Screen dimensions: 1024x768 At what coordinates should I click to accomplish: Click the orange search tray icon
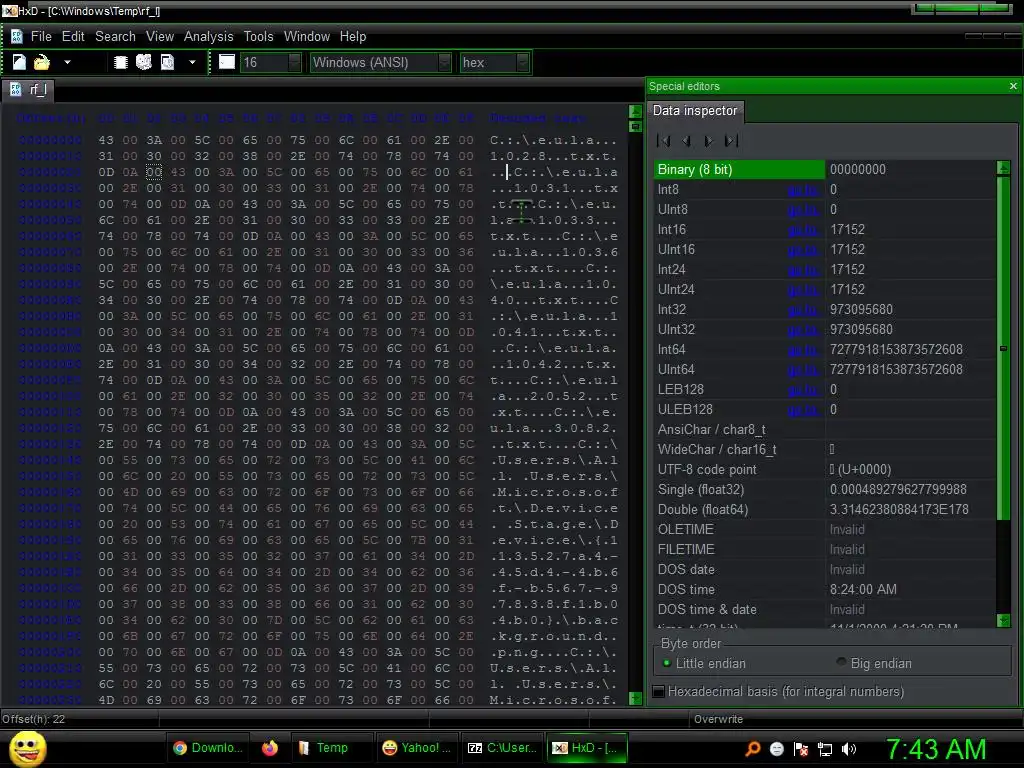(753, 749)
